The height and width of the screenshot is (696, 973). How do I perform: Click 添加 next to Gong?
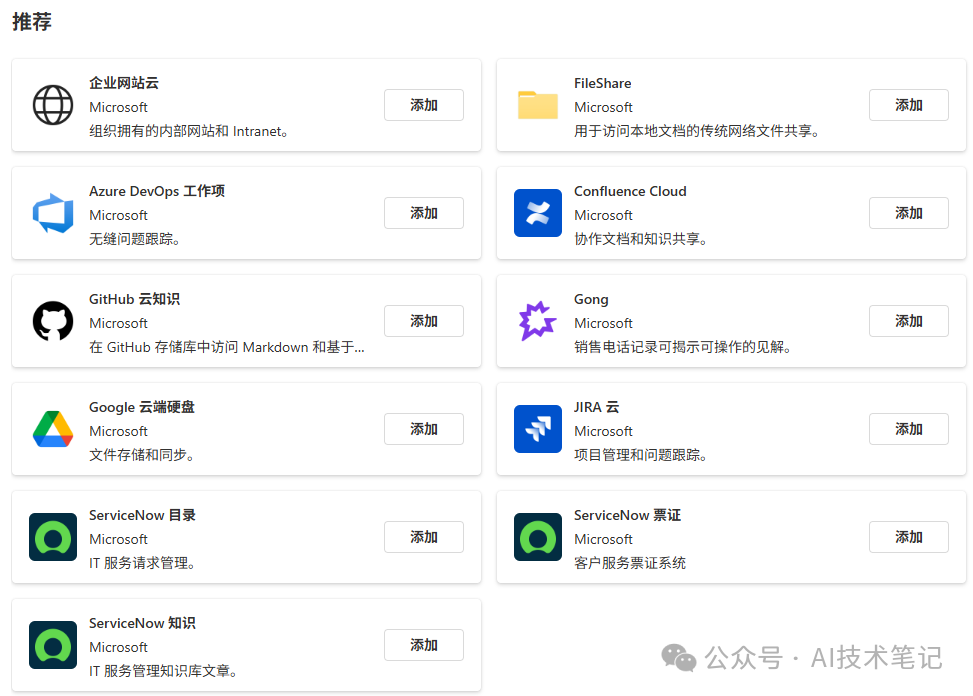click(908, 321)
